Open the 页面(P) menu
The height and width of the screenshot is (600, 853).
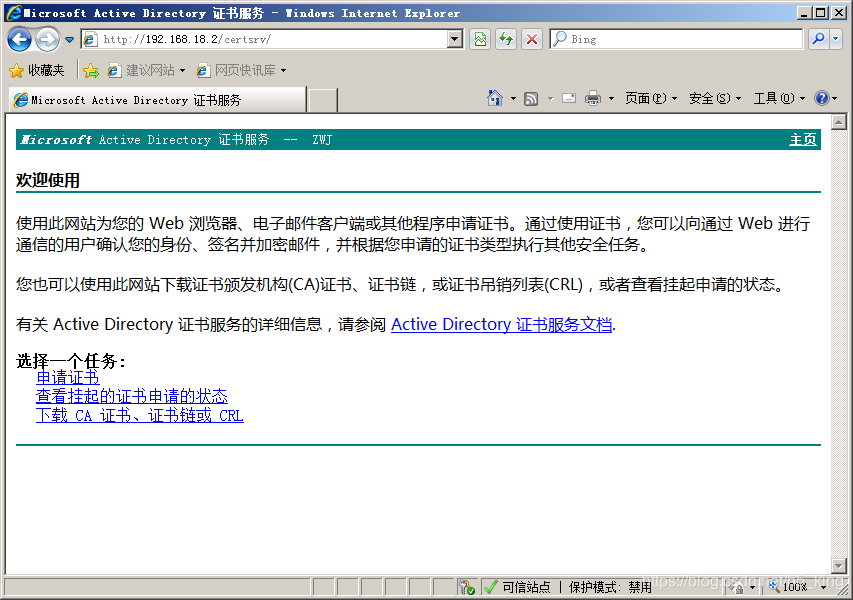tap(651, 98)
